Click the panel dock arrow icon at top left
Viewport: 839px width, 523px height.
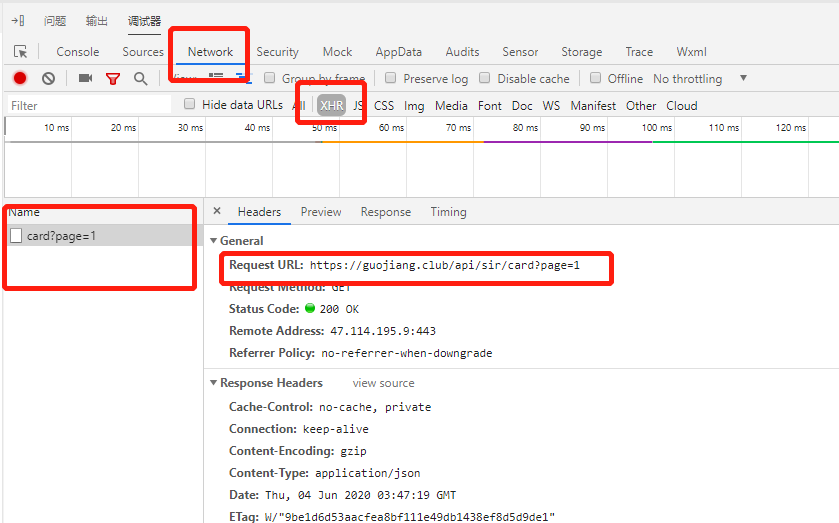click(18, 20)
